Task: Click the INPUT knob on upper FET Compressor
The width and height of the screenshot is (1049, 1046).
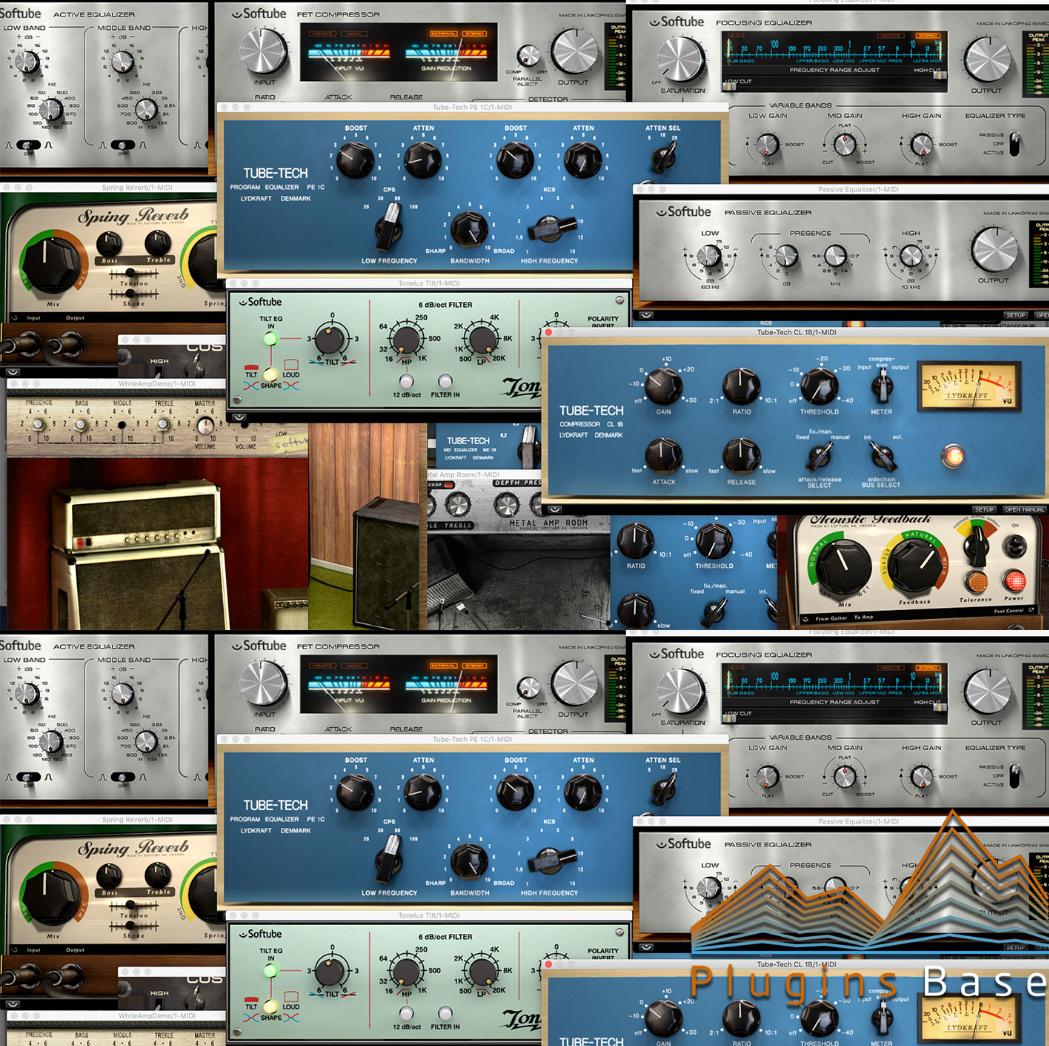Action: (264, 51)
